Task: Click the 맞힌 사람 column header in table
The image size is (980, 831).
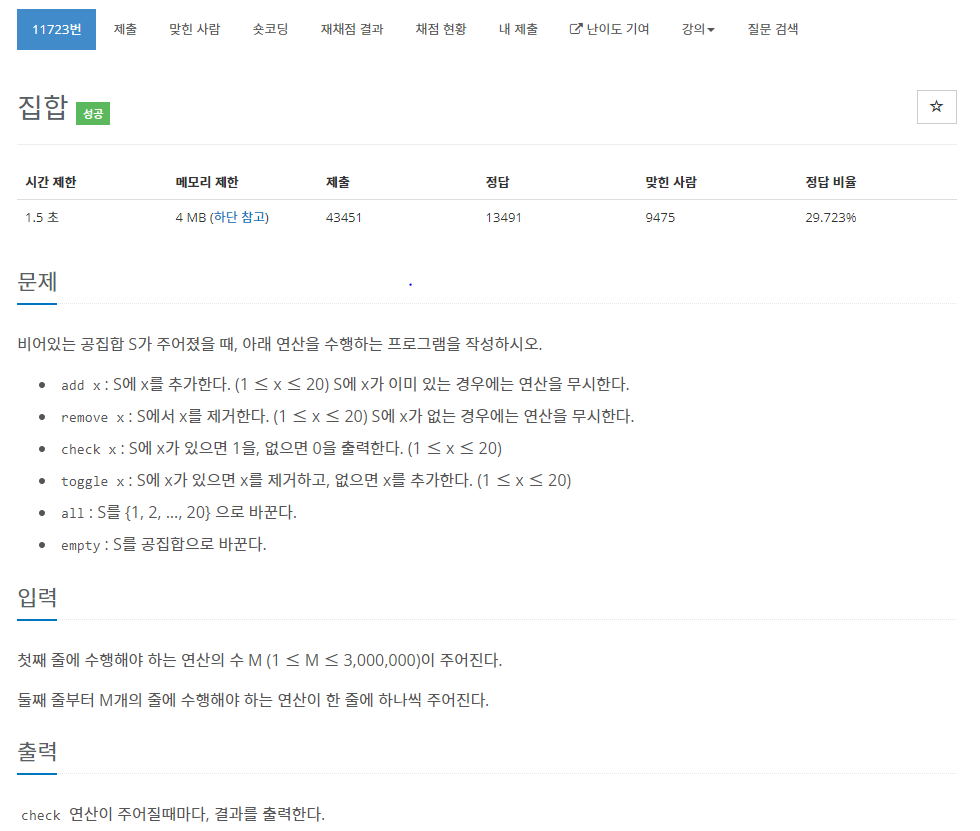Action: click(671, 182)
